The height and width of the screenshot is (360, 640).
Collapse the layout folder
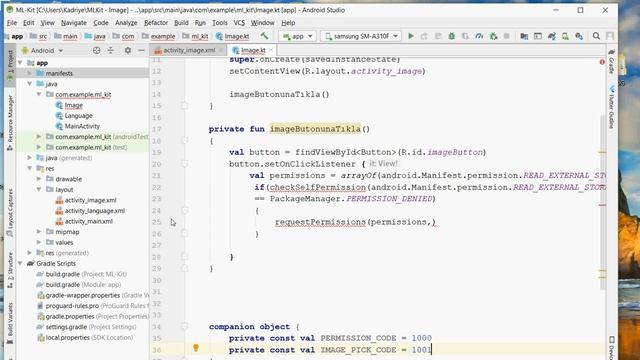click(x=39, y=189)
